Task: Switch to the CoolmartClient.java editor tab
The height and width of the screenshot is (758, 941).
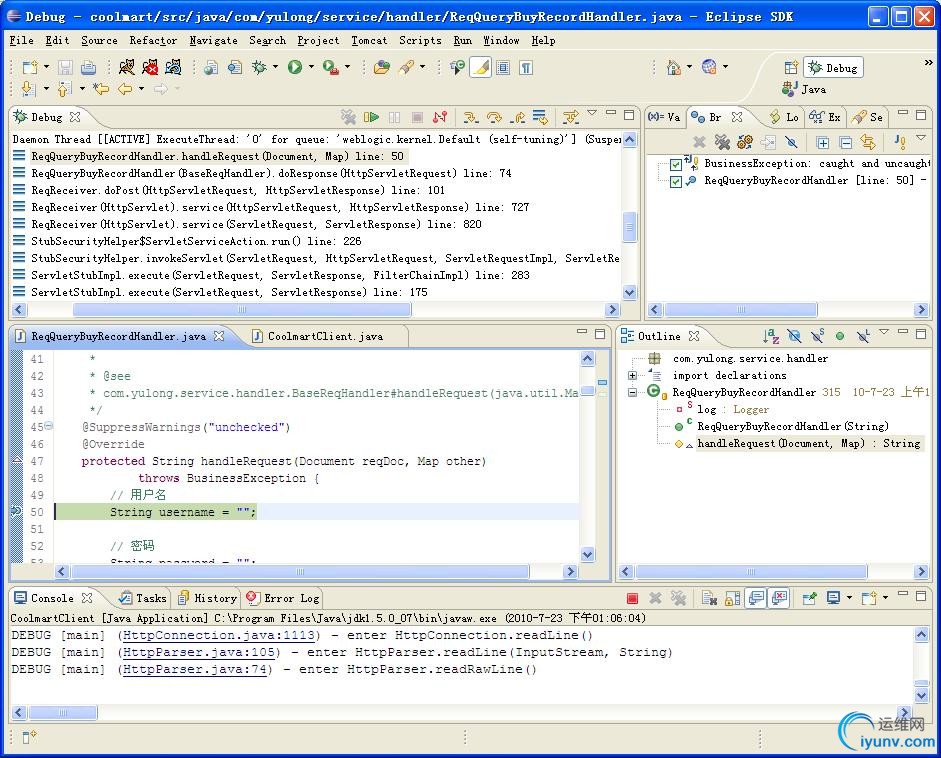Action: point(325,336)
